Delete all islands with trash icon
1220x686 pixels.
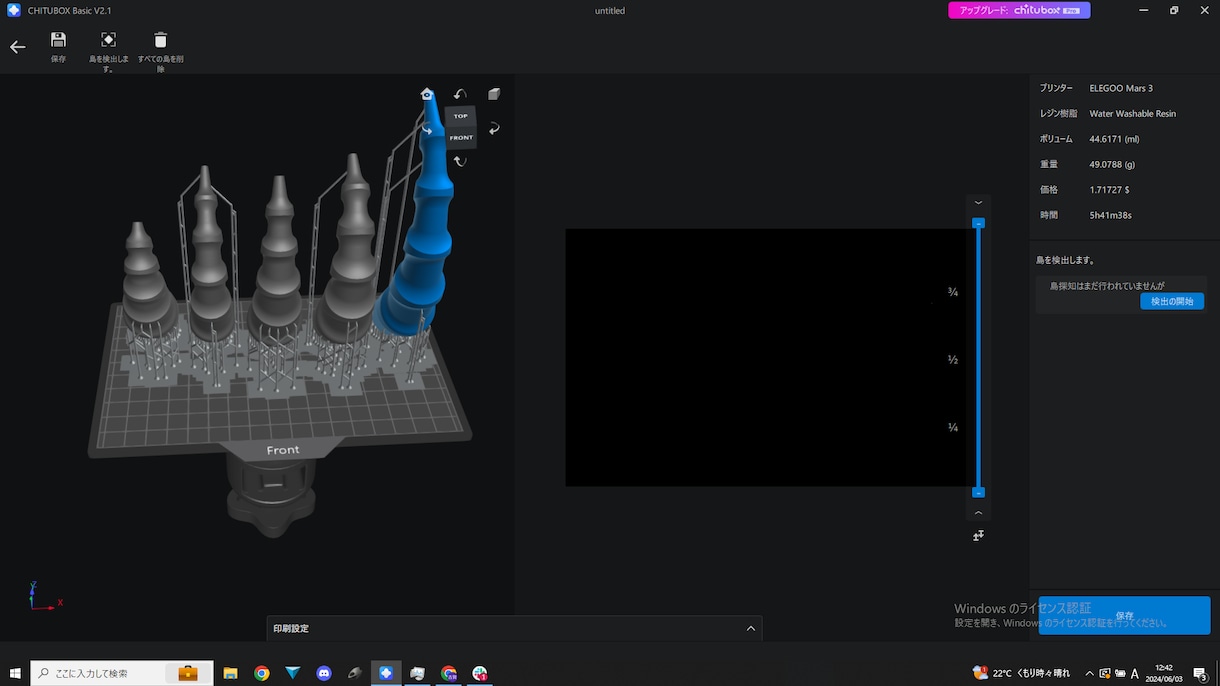pos(160,51)
